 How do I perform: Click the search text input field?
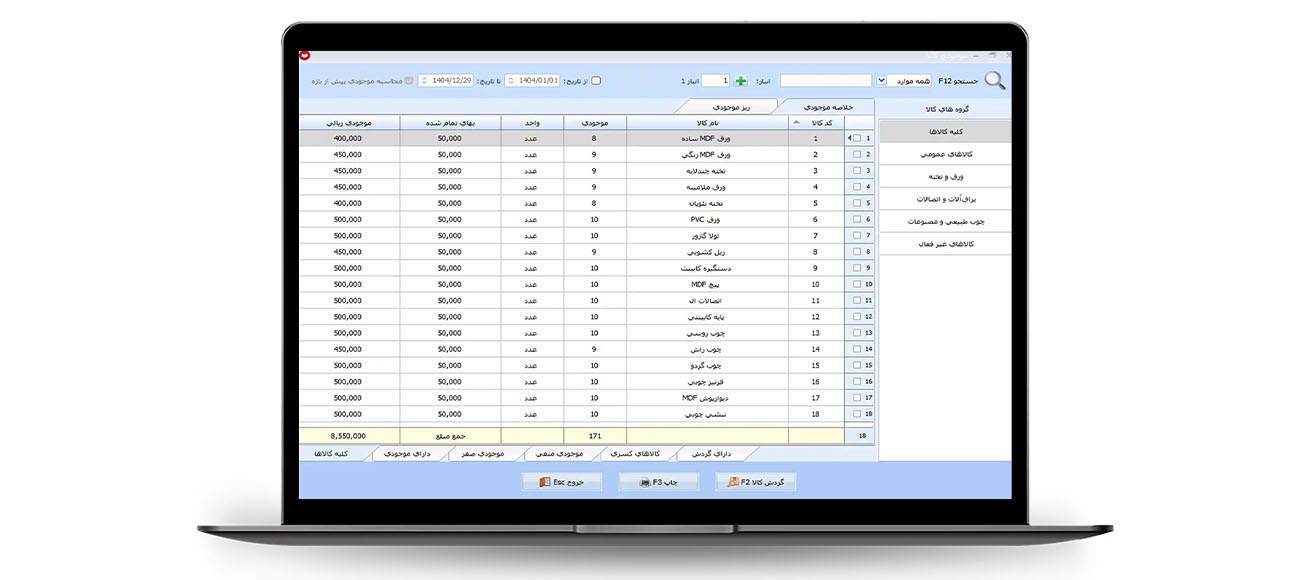825,81
